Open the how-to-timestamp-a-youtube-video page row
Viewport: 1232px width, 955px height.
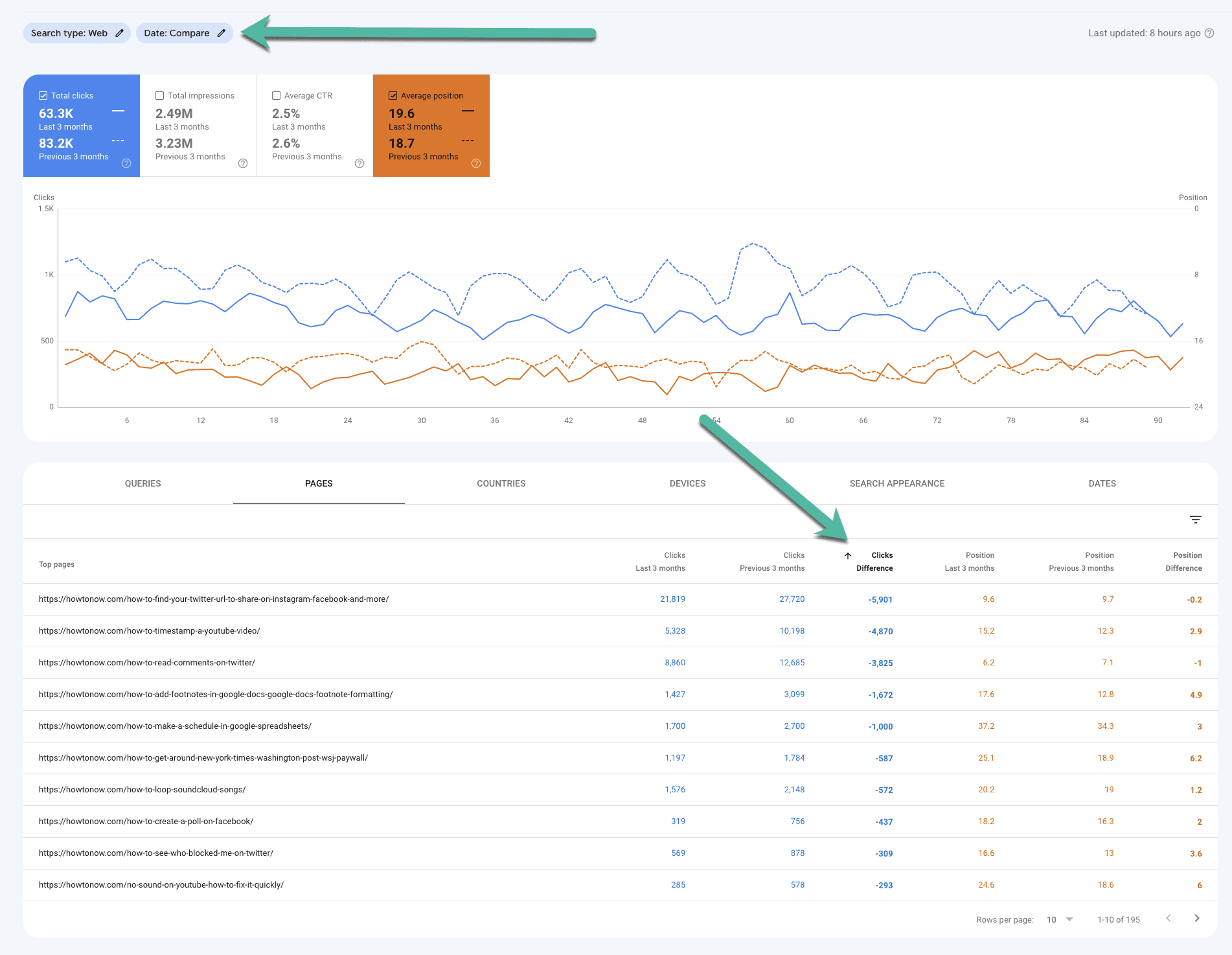[150, 631]
